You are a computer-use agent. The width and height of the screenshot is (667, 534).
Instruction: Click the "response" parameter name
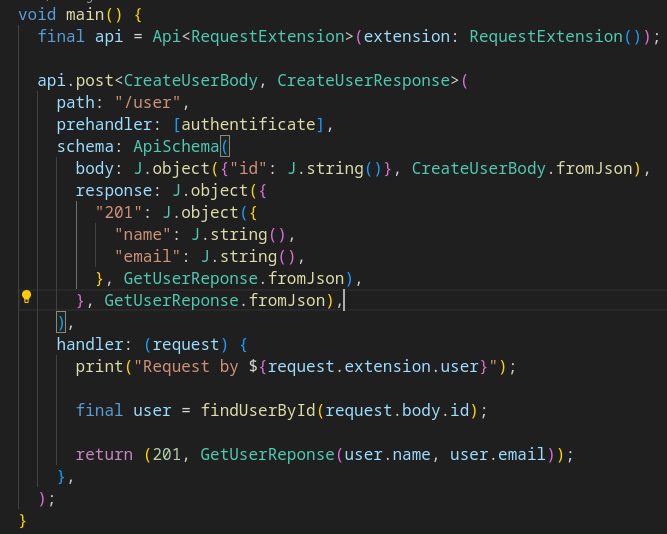tap(114, 191)
